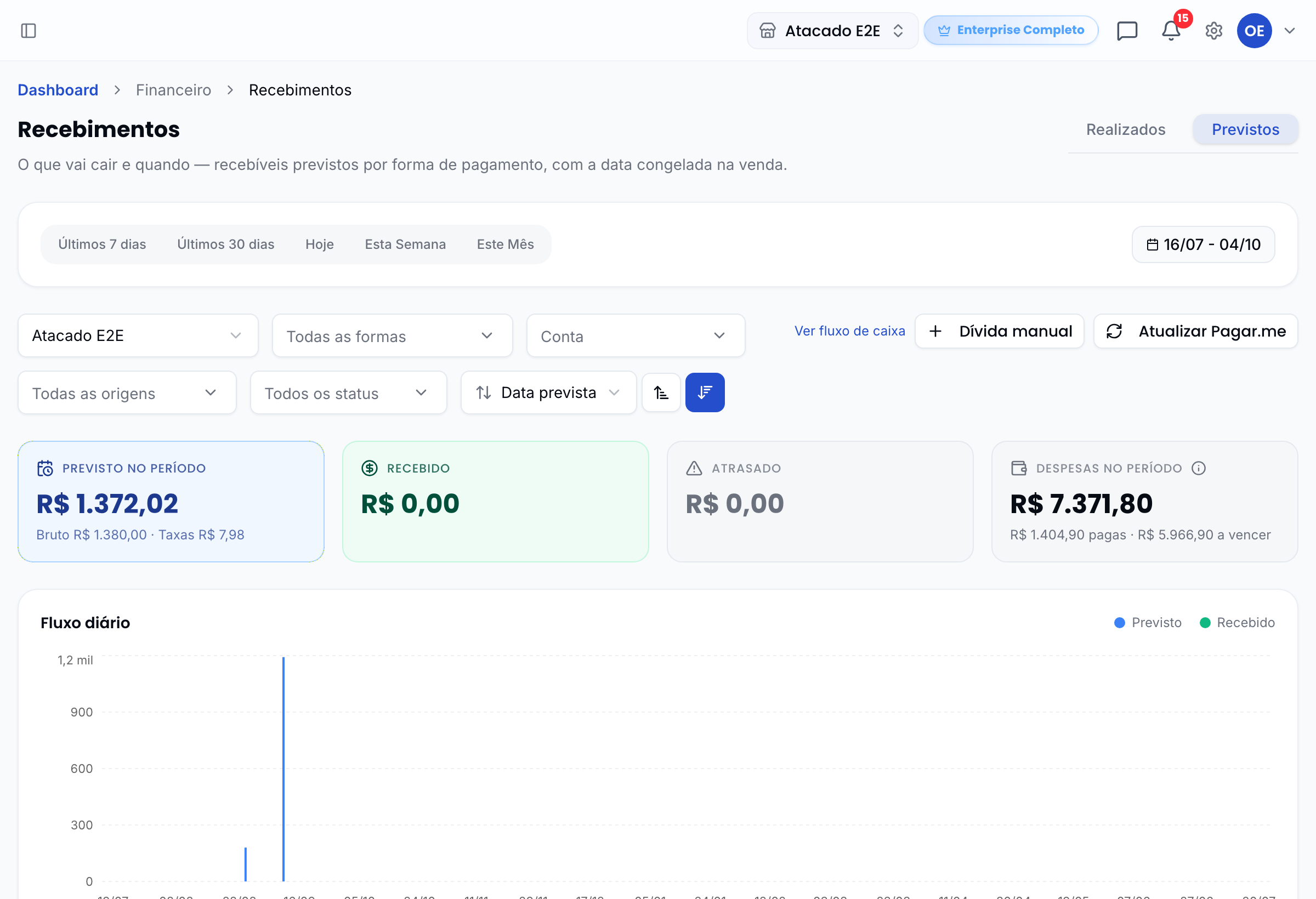The width and height of the screenshot is (1316, 899).
Task: Switch to the Previstos tab
Action: point(1245,129)
